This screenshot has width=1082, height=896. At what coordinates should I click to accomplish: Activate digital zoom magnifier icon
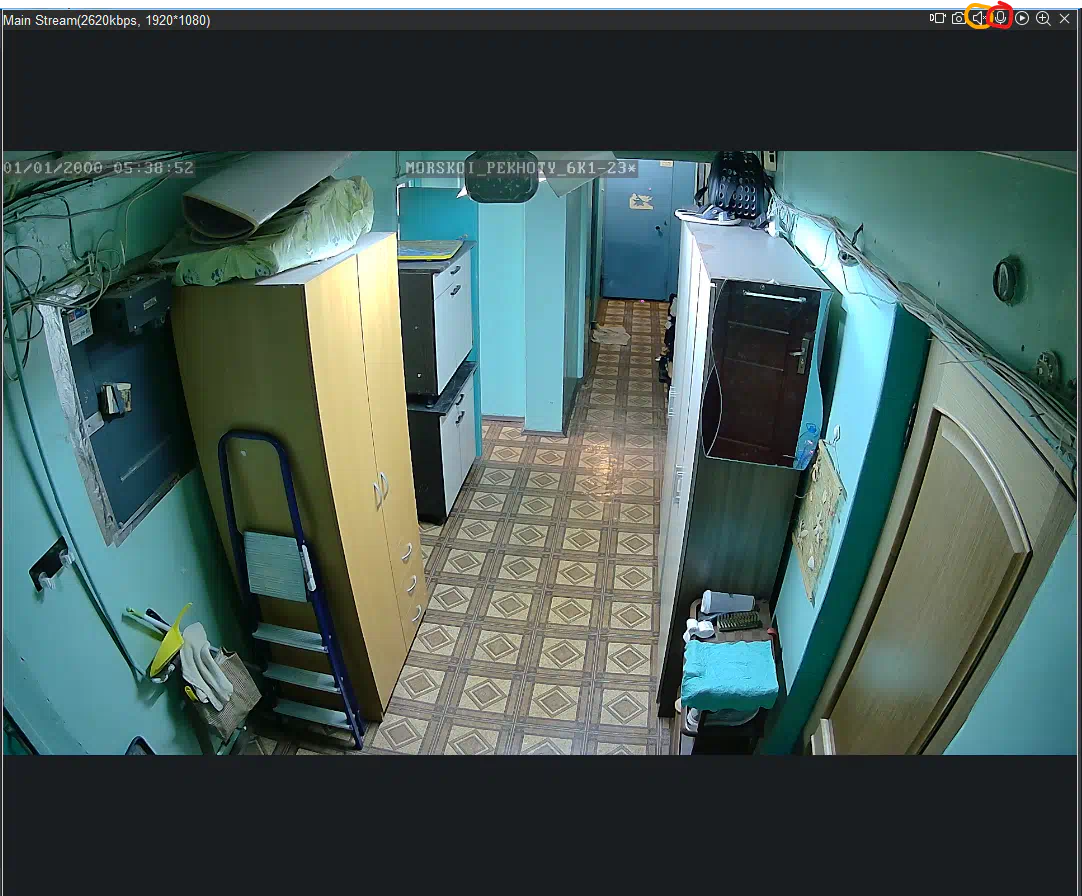[x=1043, y=19]
